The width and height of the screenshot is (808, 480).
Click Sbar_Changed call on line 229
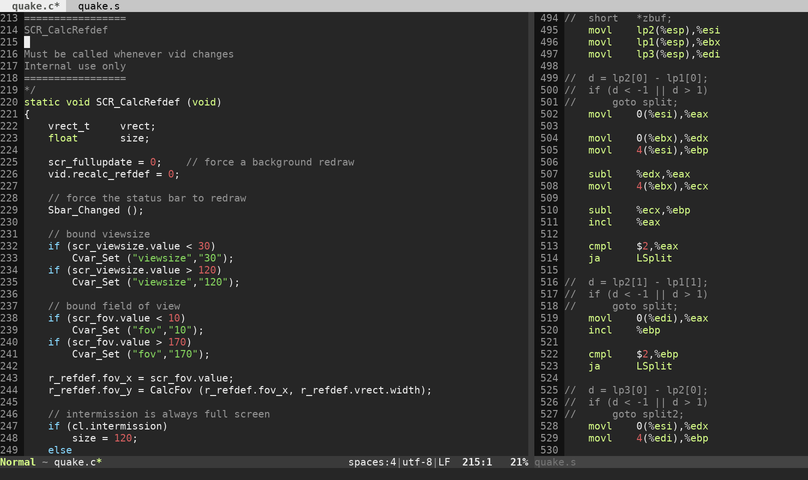(83, 210)
